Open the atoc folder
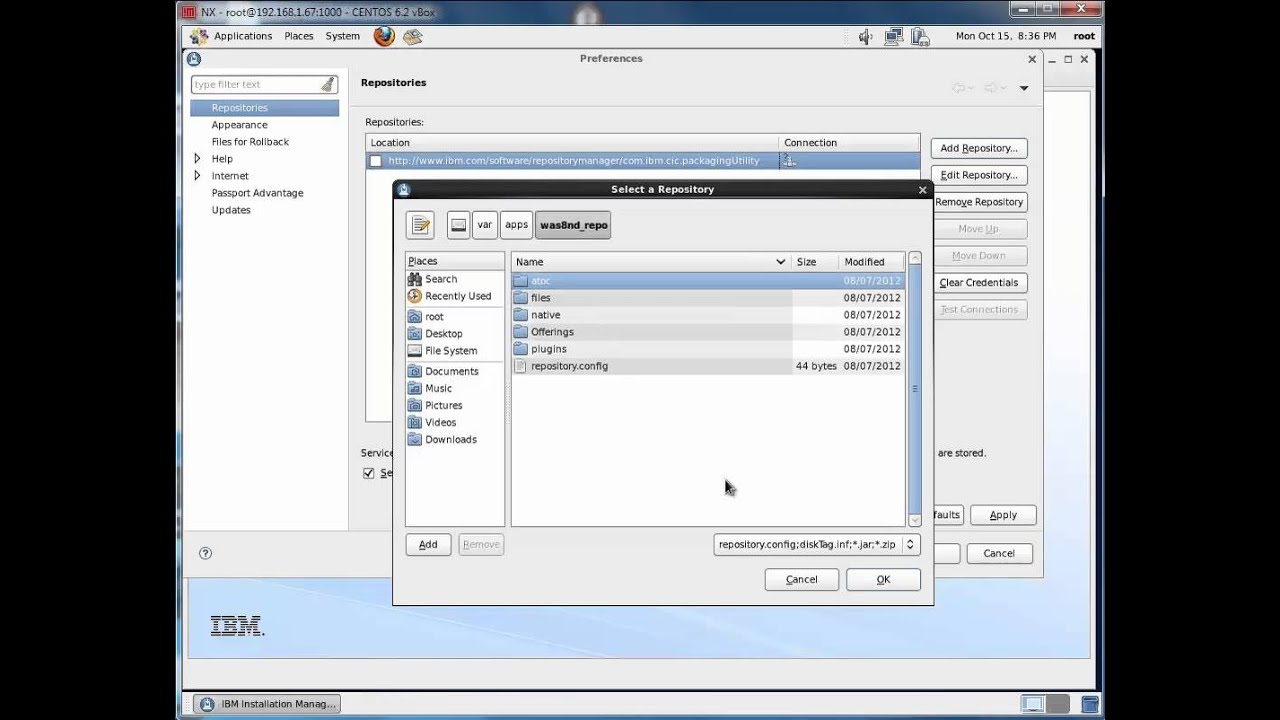The width and height of the screenshot is (1280, 720). (707, 281)
